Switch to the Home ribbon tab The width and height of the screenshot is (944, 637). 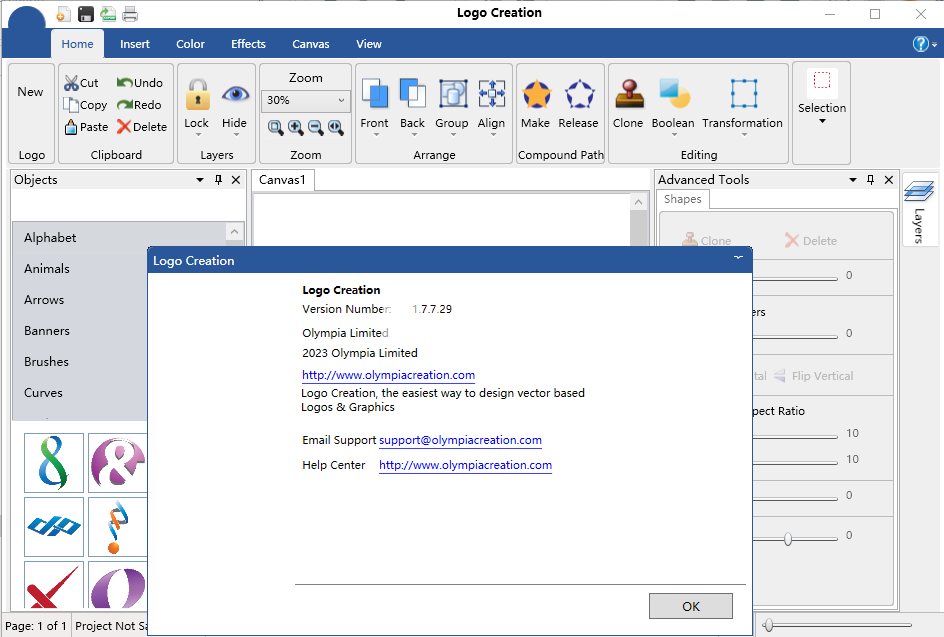[x=77, y=44]
